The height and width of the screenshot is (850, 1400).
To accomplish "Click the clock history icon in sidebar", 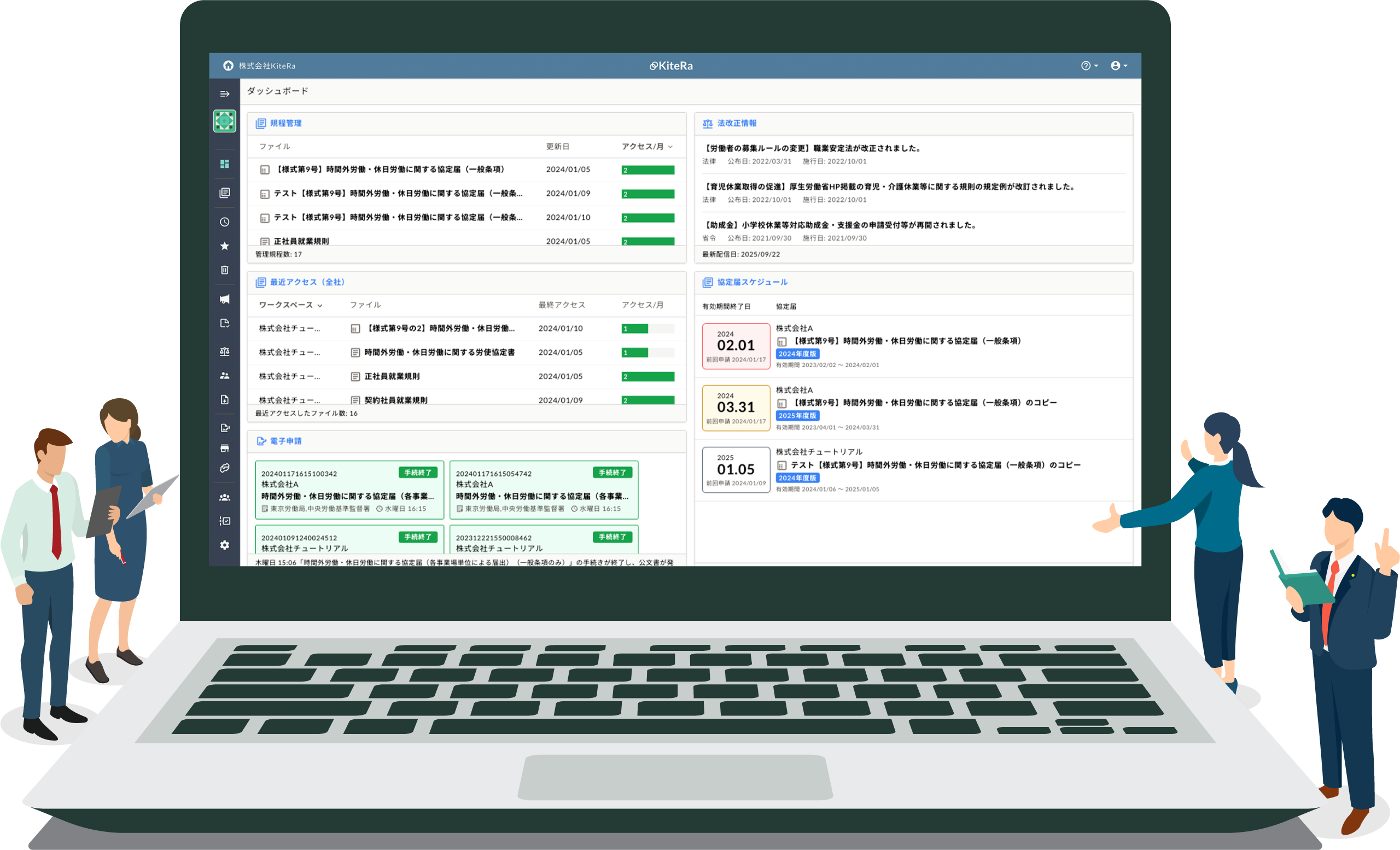I will pyautogui.click(x=224, y=222).
